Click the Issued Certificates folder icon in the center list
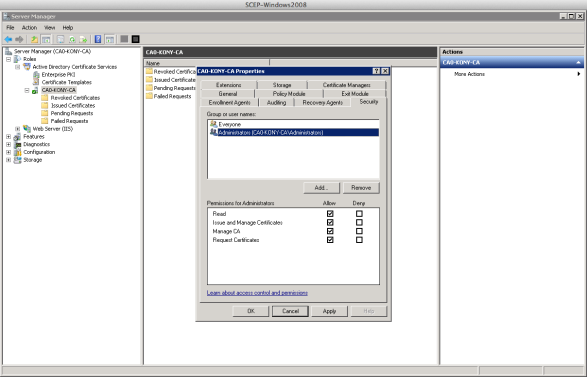The height and width of the screenshot is (377, 587). [x=149, y=80]
